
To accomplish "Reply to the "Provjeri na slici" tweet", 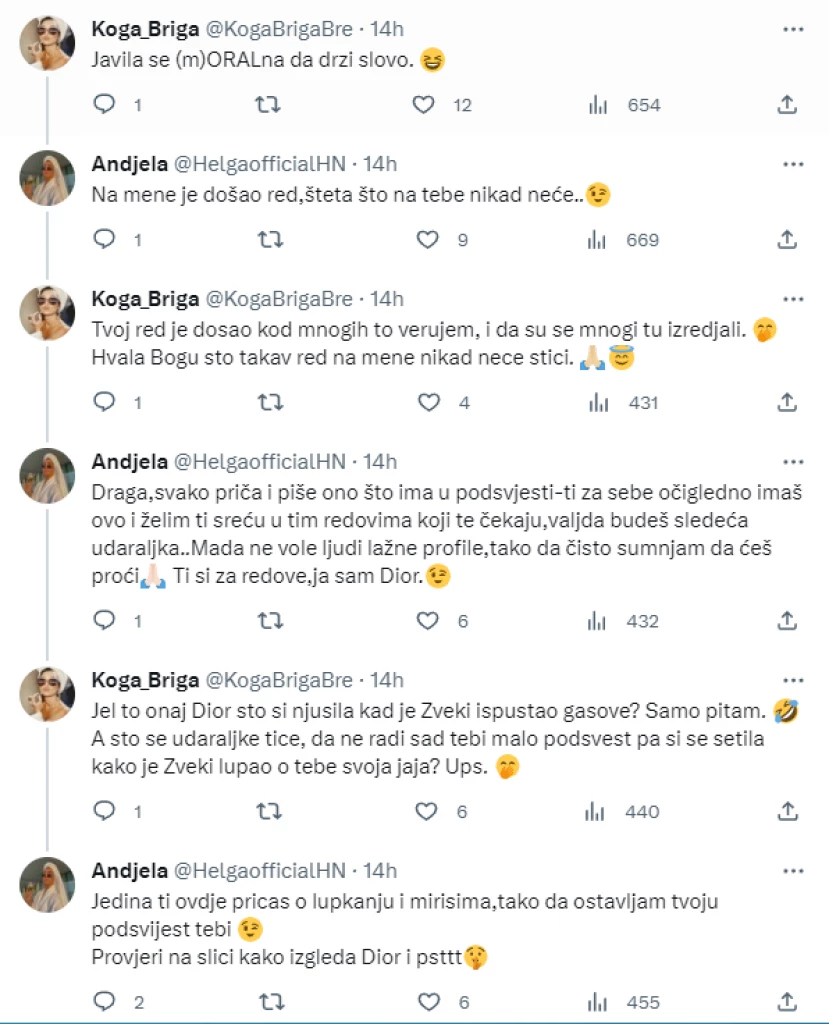I will point(105,1001).
